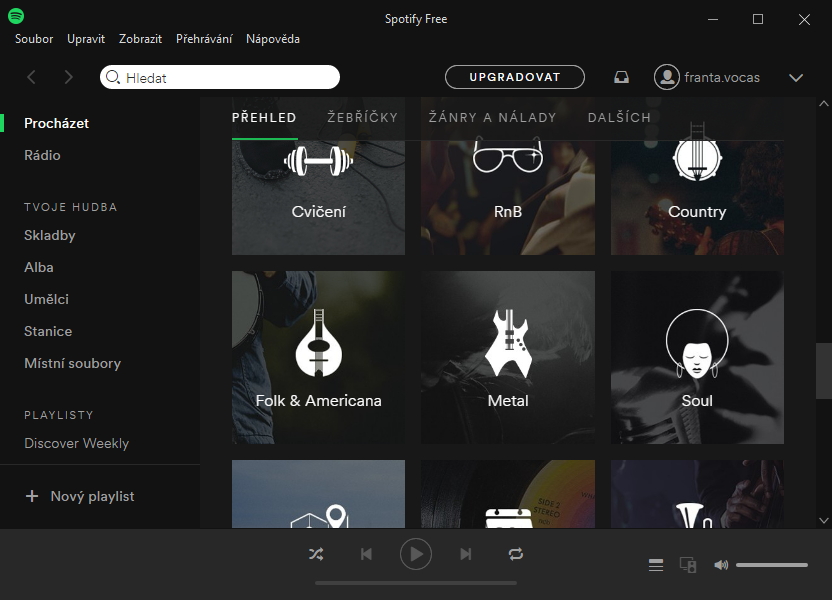832x600 pixels.
Task: Mute the volume speaker icon
Action: coord(721,565)
